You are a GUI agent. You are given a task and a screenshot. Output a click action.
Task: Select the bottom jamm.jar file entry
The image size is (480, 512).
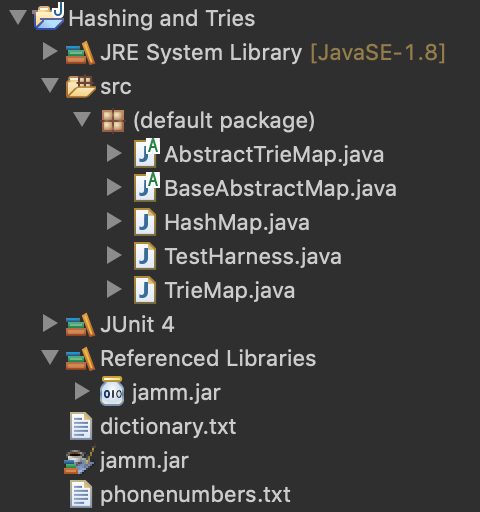coord(144,461)
